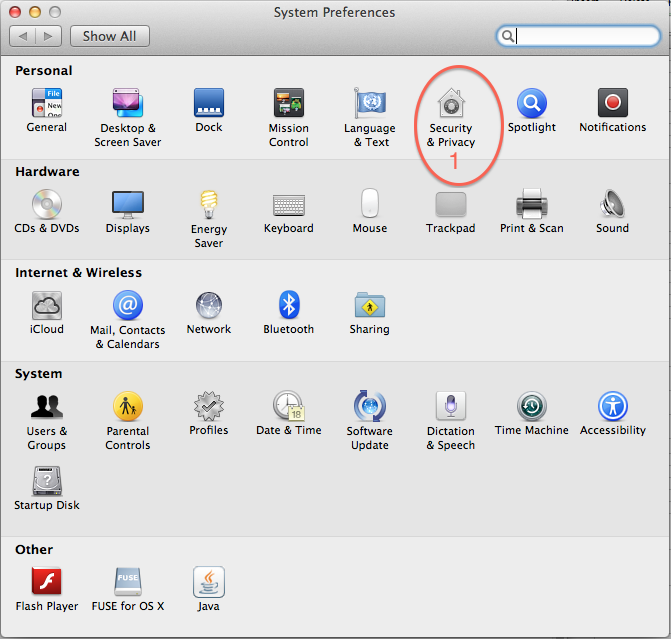Open Displays preferences icon
The image size is (671, 639).
[x=128, y=205]
